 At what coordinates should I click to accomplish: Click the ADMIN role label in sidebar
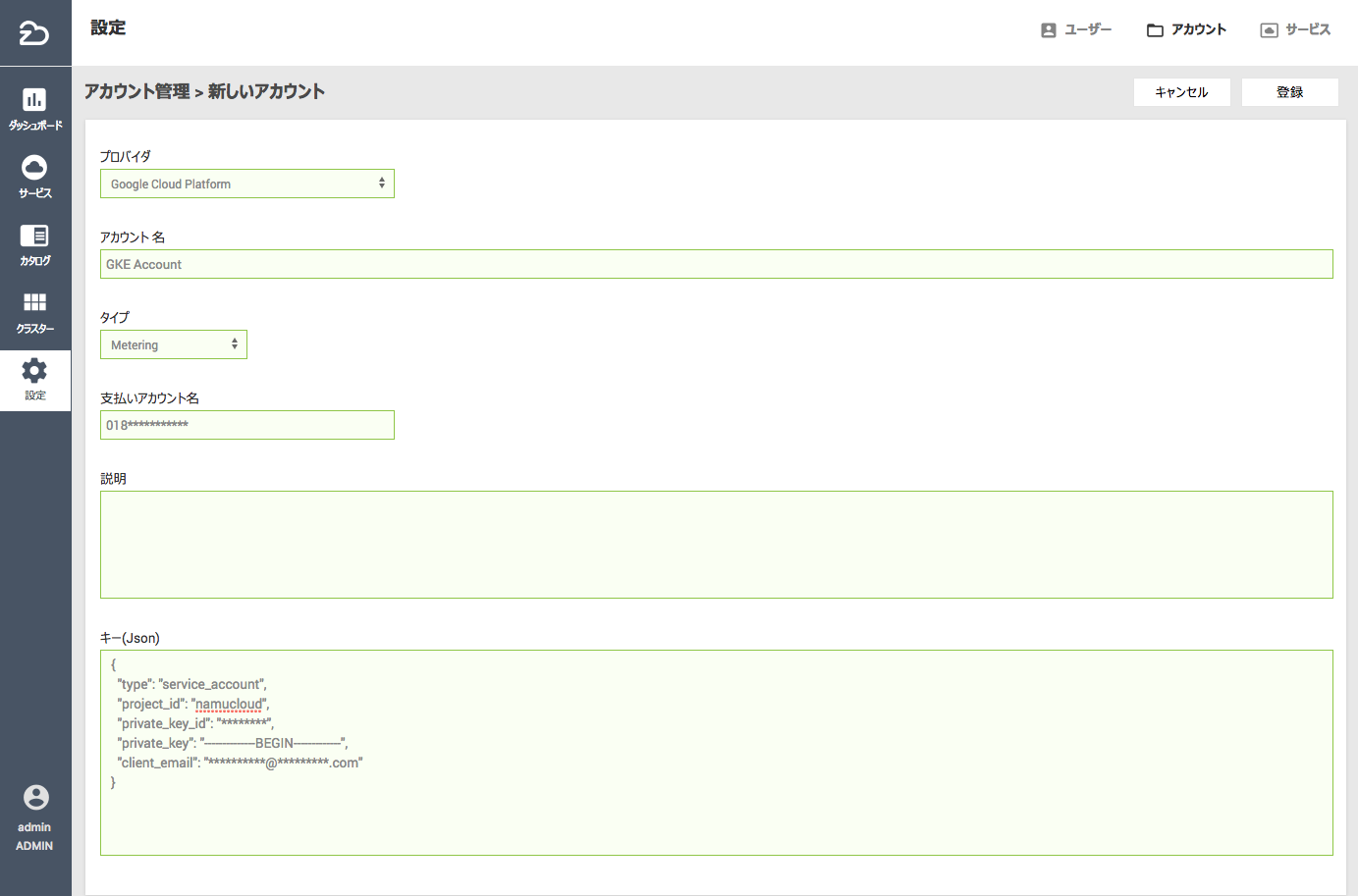tap(34, 846)
